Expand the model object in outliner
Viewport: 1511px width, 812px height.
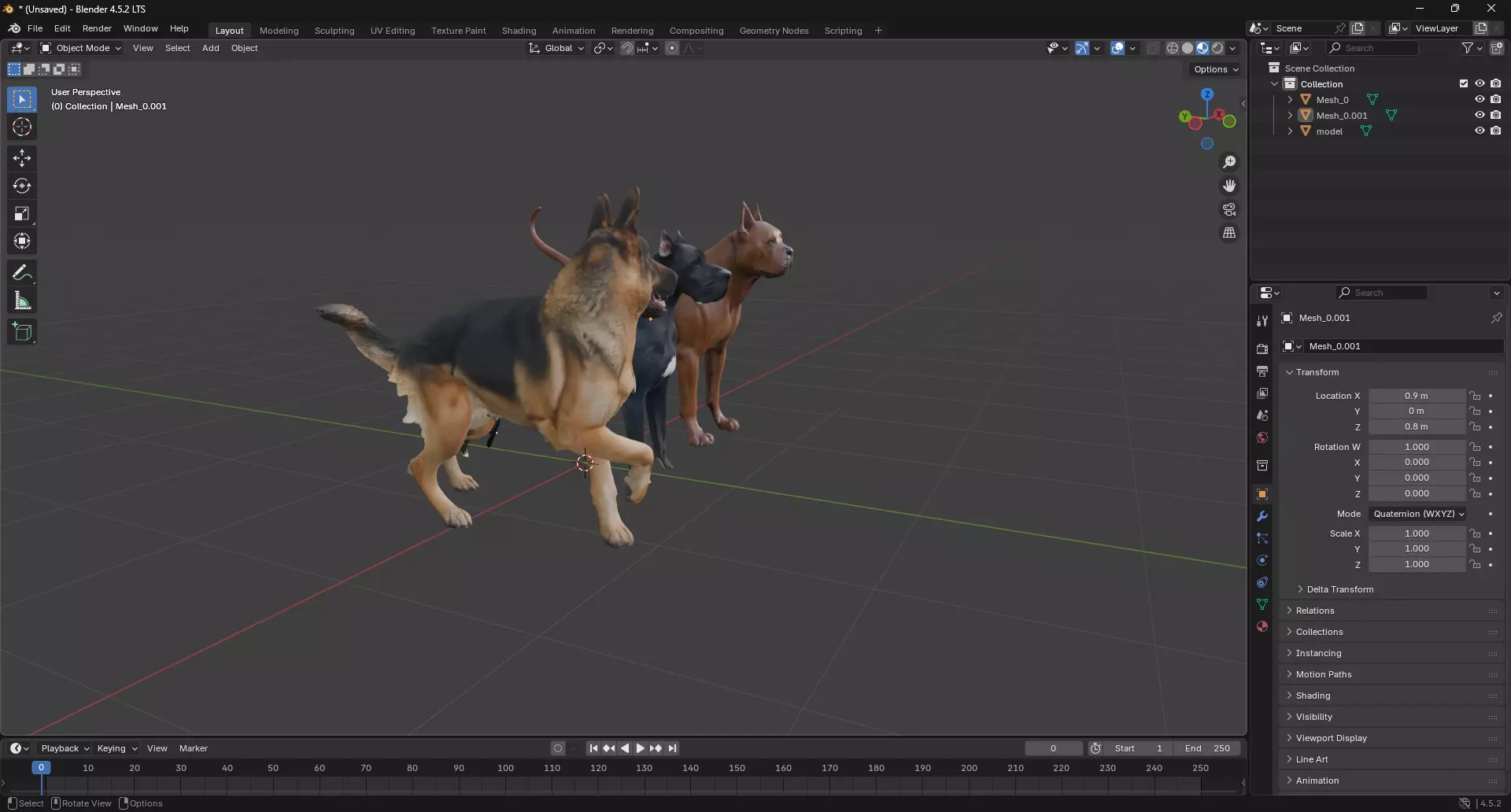1290,131
